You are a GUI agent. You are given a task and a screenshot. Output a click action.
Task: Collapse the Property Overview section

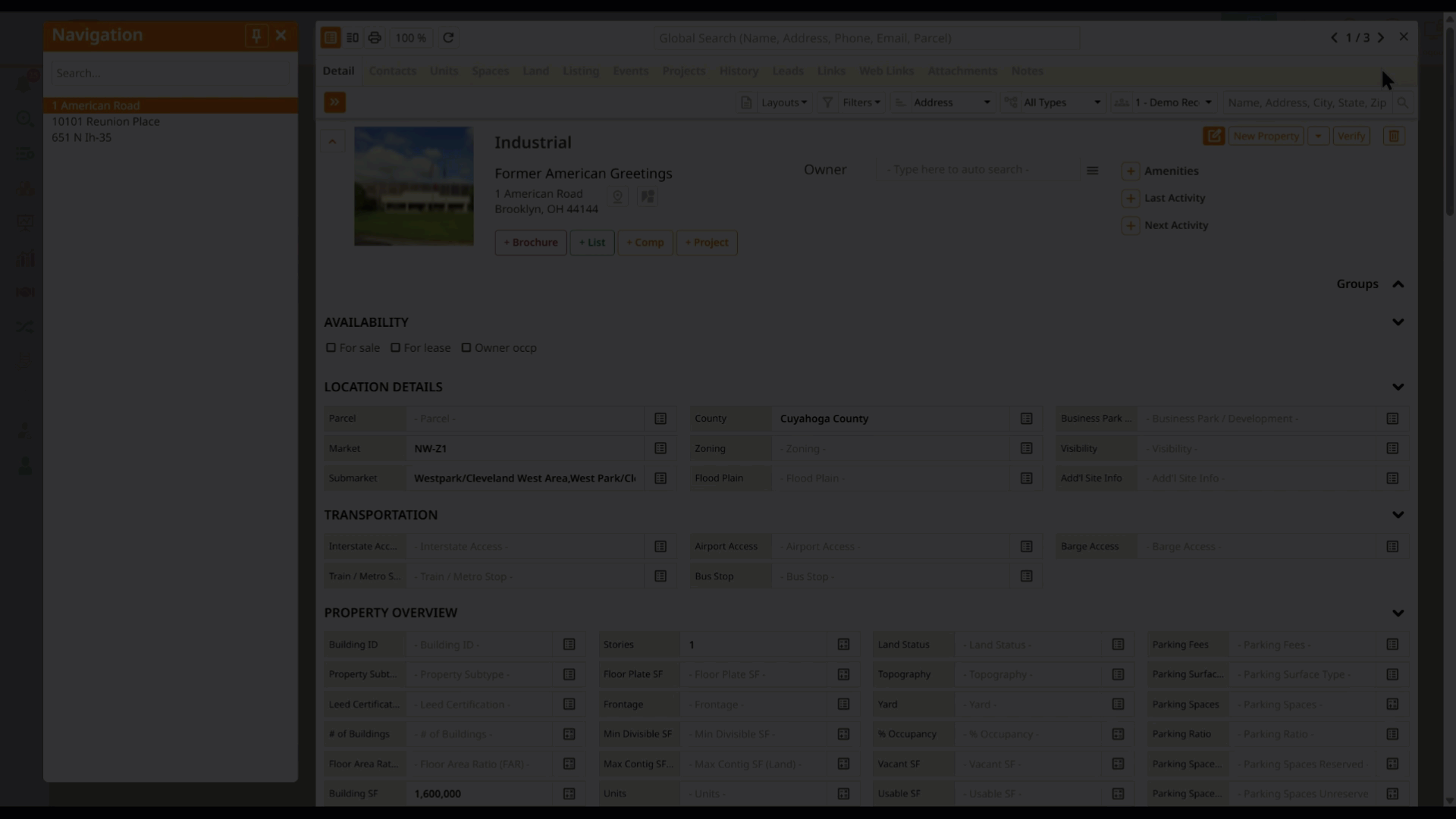1398,613
